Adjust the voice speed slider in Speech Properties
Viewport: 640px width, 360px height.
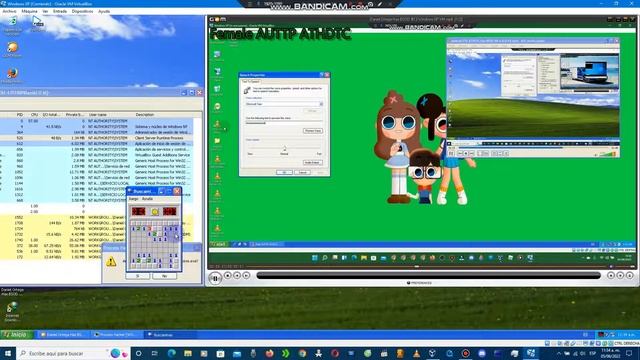pos(284,149)
